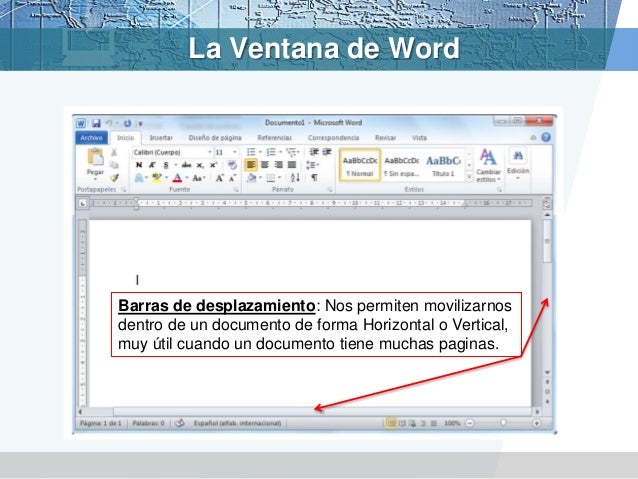Click the Grow Font icon
Screen dimensions: 638x479
(219, 178)
